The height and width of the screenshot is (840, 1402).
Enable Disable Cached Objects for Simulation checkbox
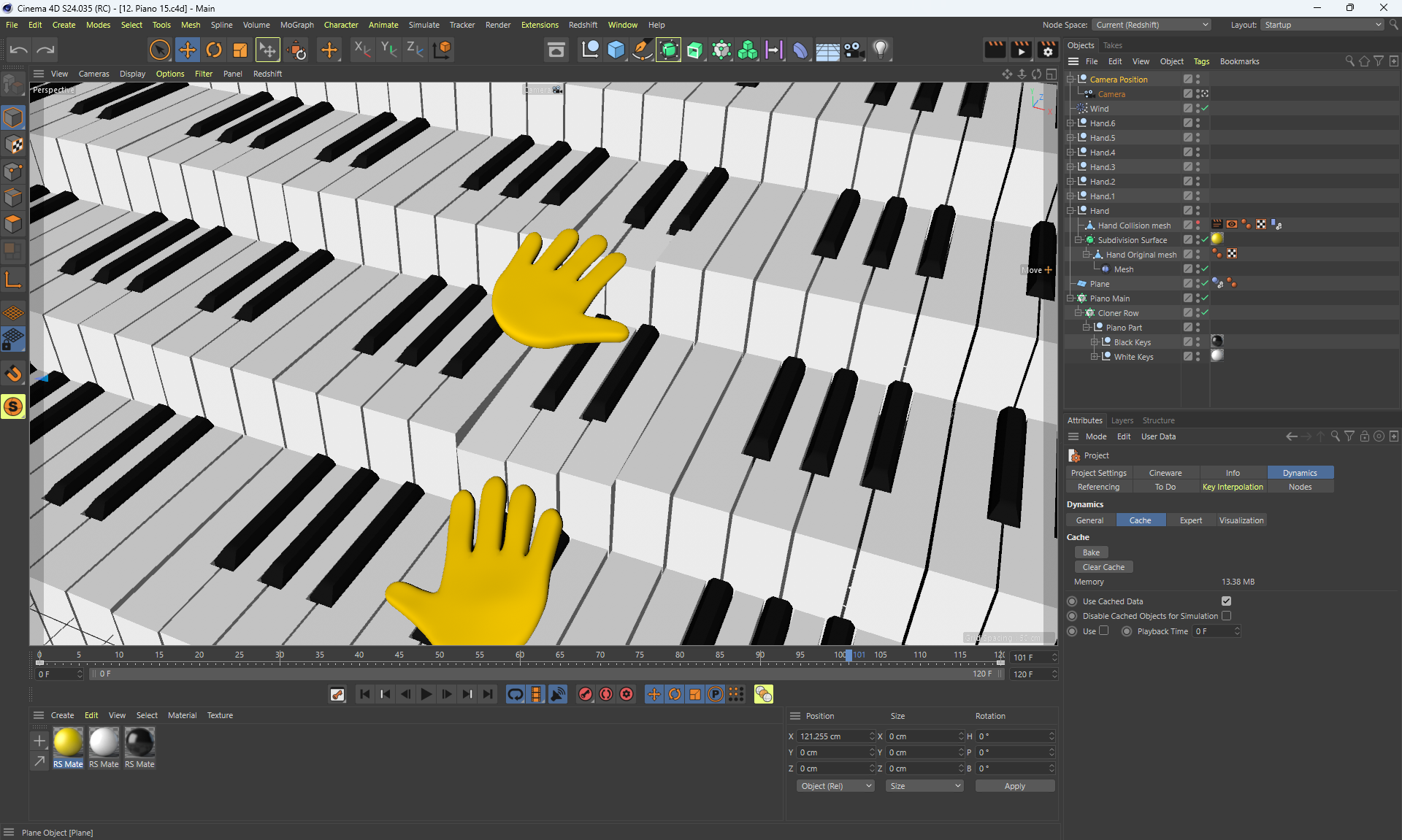tap(1226, 616)
